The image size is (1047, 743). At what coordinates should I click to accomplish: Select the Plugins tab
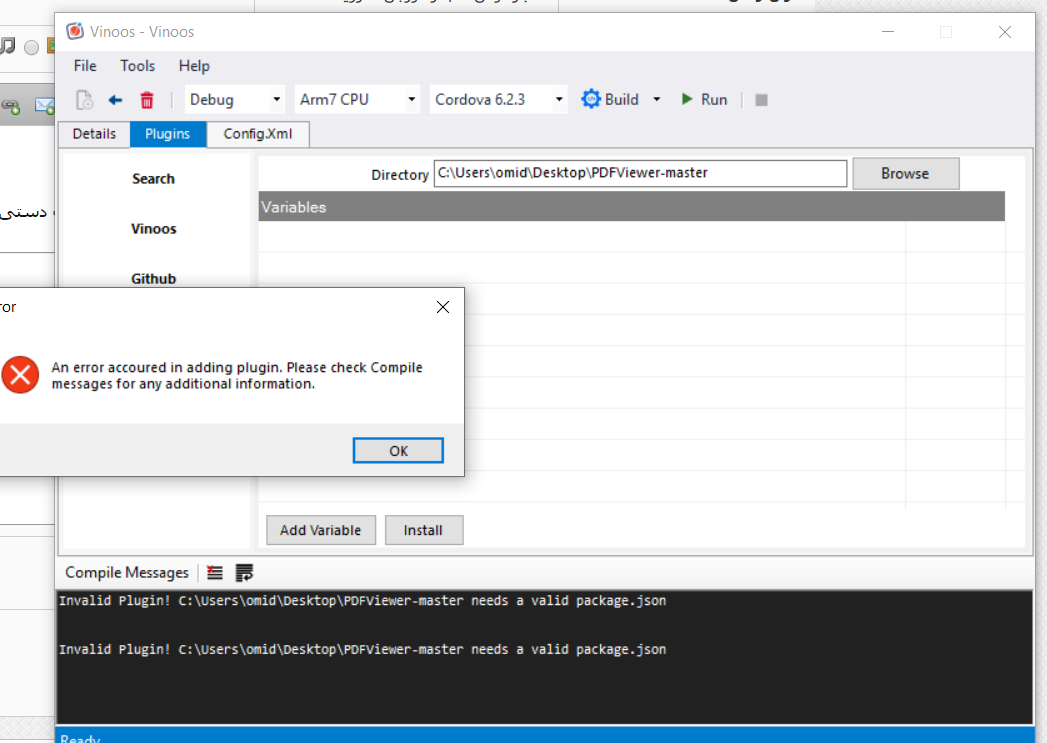pos(168,134)
